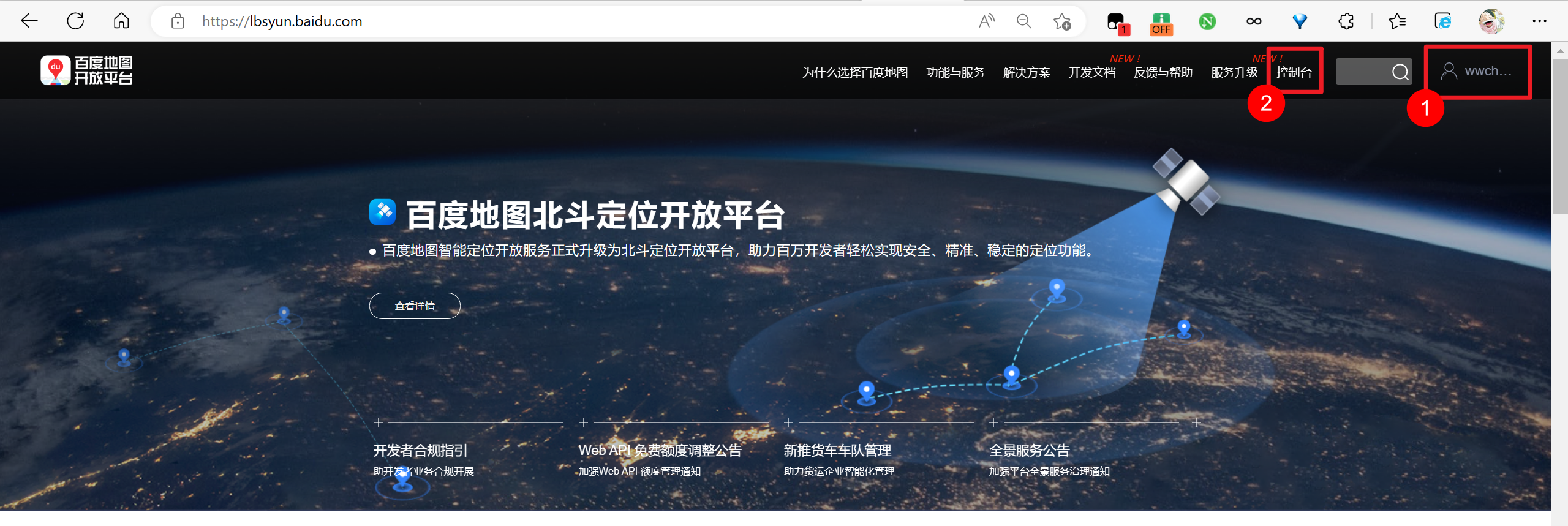Reload the current browser page
This screenshot has width=1568, height=526.
(75, 21)
